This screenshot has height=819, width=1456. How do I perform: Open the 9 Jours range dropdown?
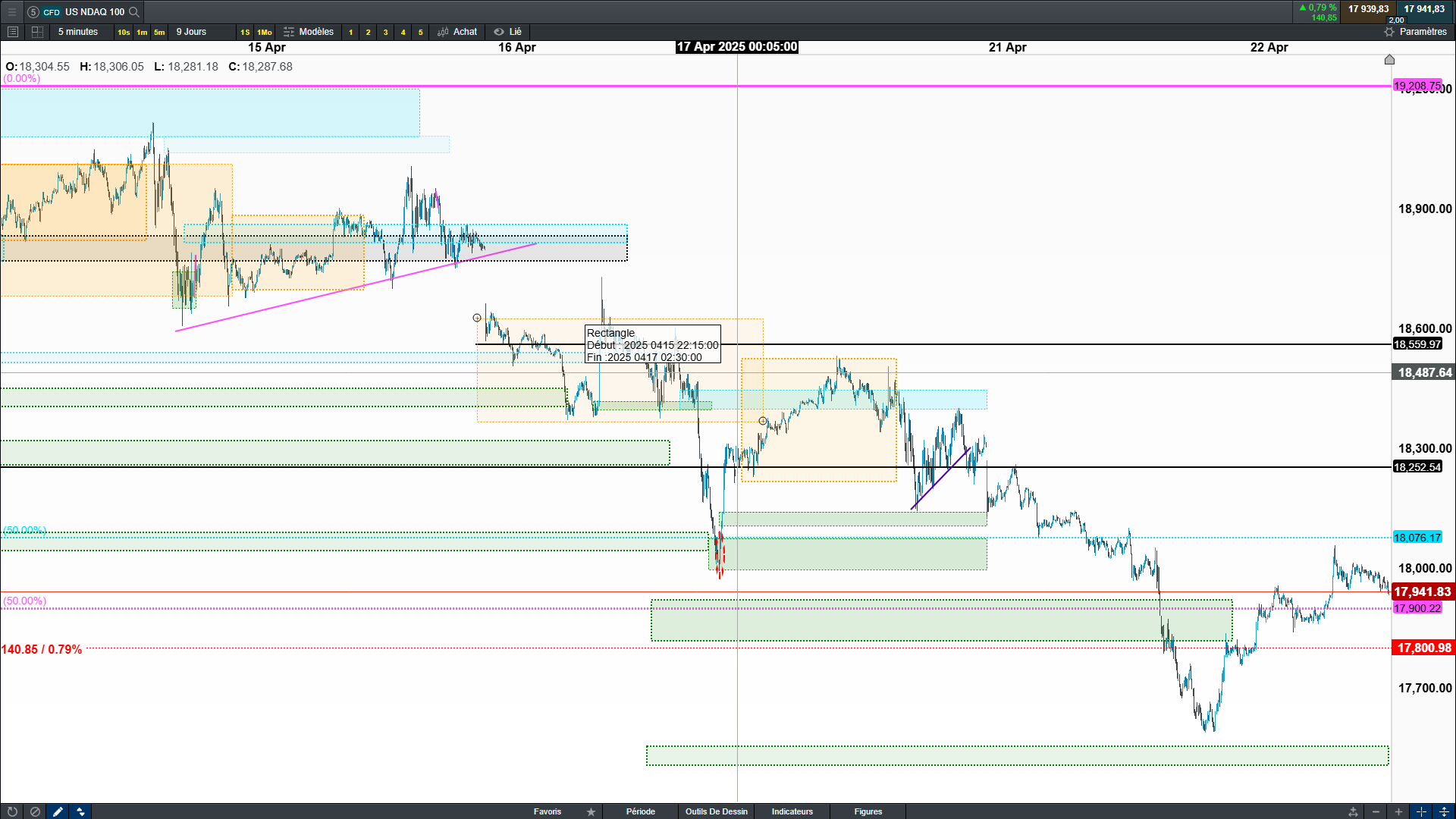[x=191, y=32]
